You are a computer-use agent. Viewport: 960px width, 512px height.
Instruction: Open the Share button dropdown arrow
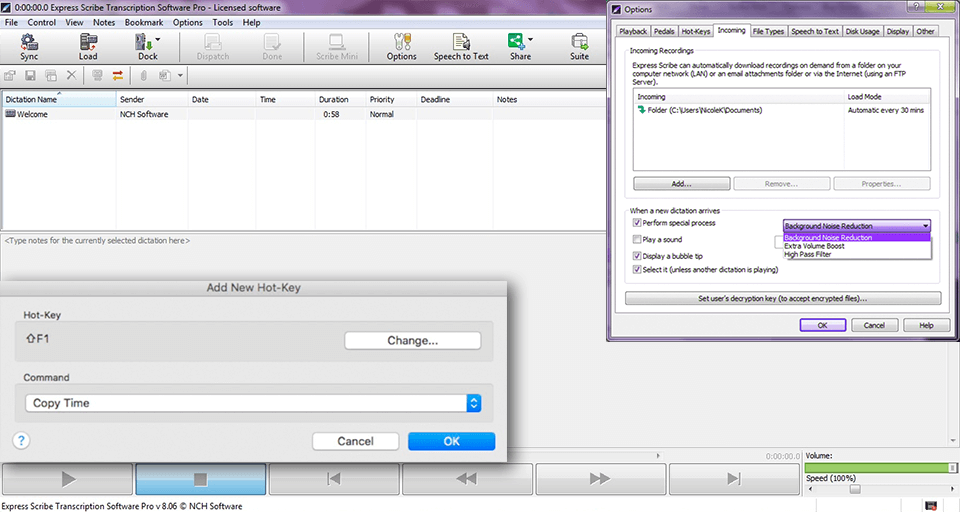pyautogui.click(x=530, y=39)
